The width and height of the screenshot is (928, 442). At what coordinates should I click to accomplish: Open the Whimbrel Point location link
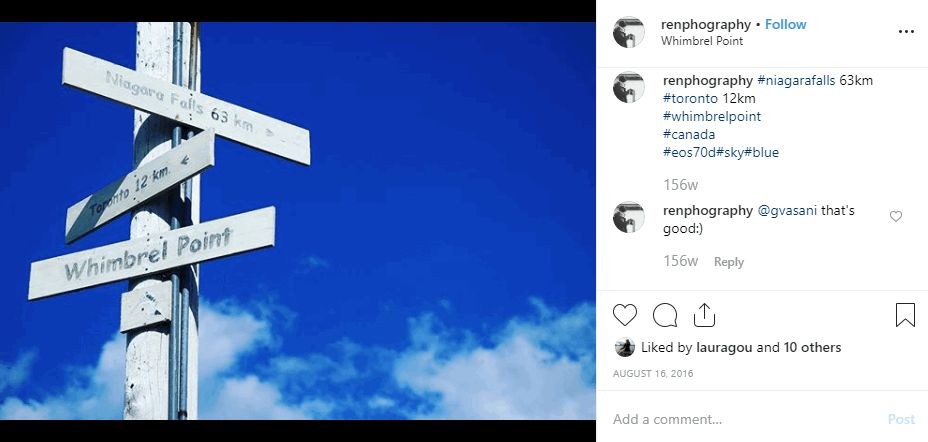coord(702,41)
